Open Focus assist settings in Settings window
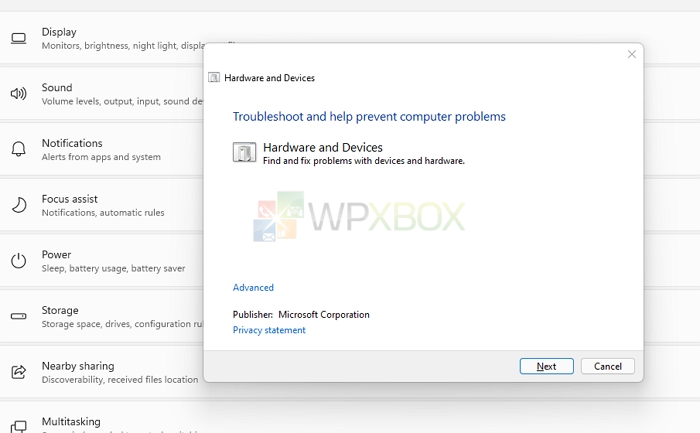Screen dimensions: 700x433 (x=102, y=205)
